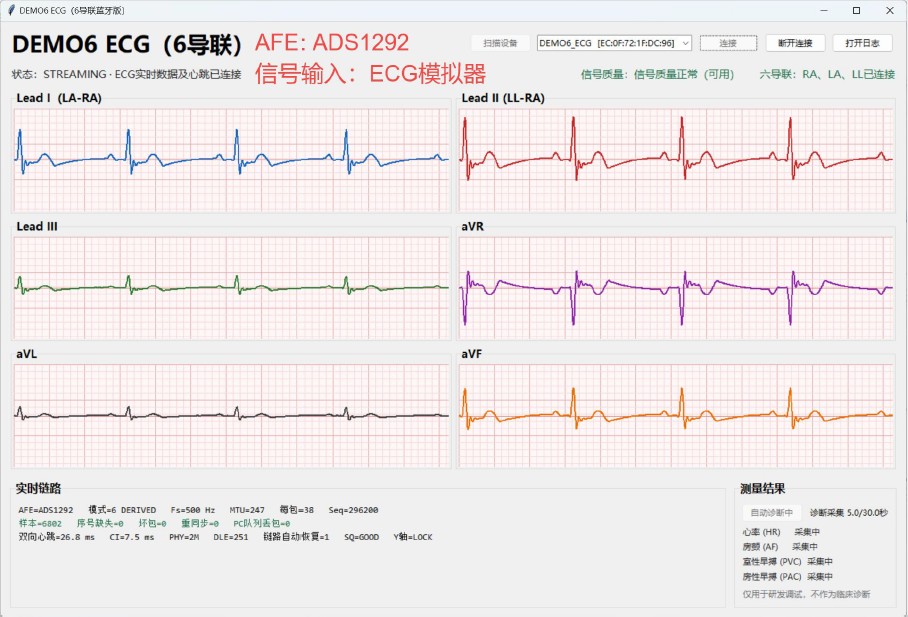This screenshot has height=617, width=908.
Task: Click the aVR waveform chart
Action: 676,288
